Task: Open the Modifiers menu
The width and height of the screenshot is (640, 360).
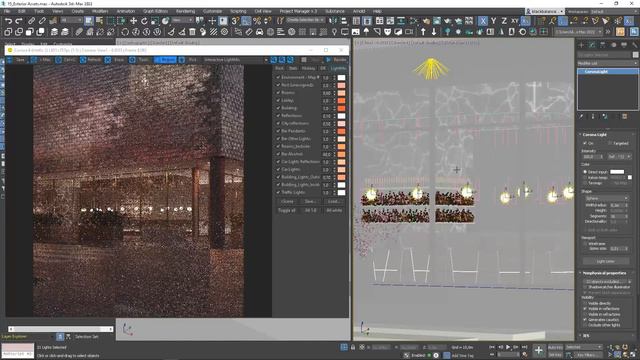Action: point(100,11)
